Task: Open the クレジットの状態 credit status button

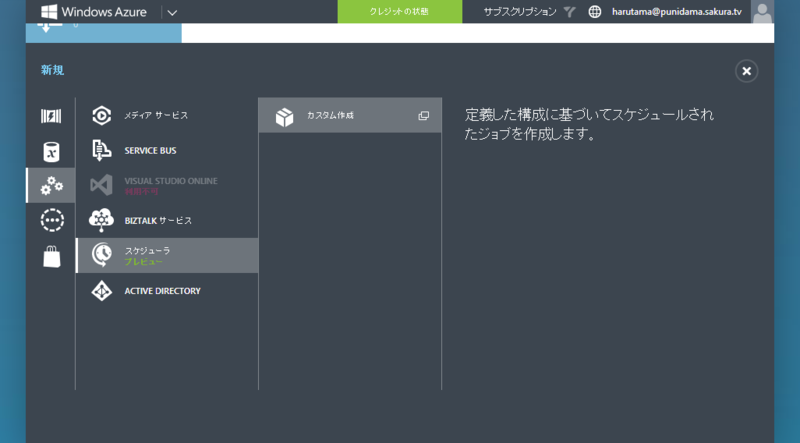Action: click(399, 12)
